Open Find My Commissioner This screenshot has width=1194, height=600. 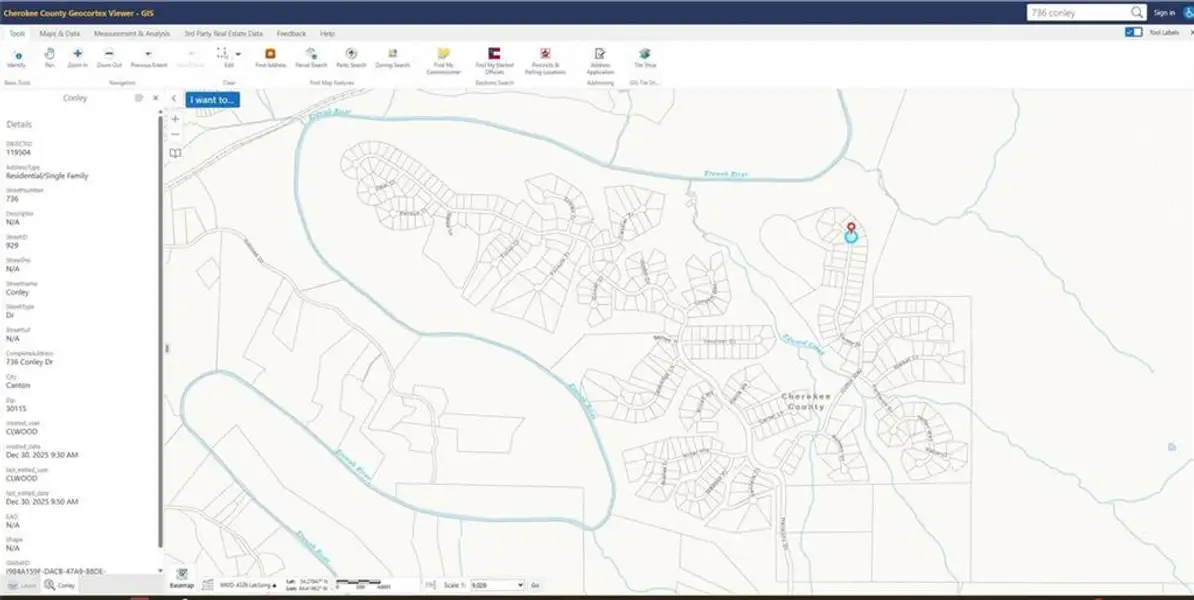tap(443, 61)
